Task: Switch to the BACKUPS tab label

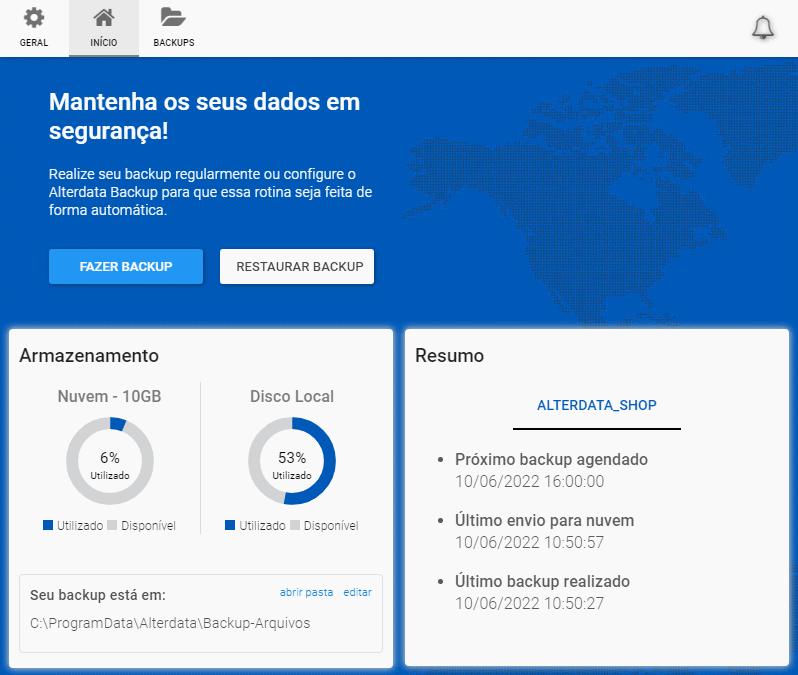Action: click(174, 43)
